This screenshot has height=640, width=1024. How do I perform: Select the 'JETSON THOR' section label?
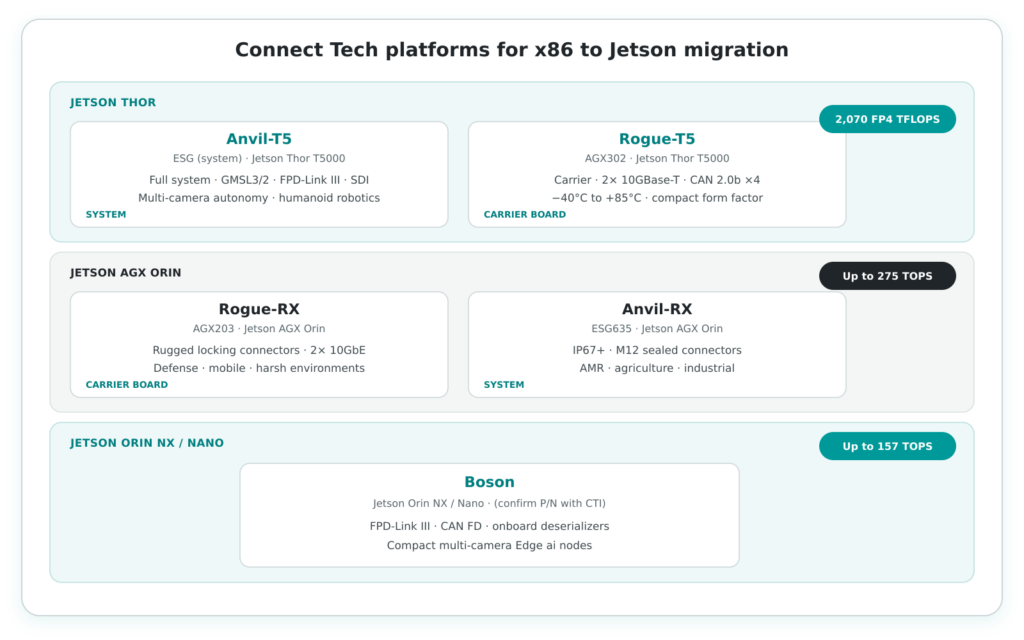click(113, 103)
